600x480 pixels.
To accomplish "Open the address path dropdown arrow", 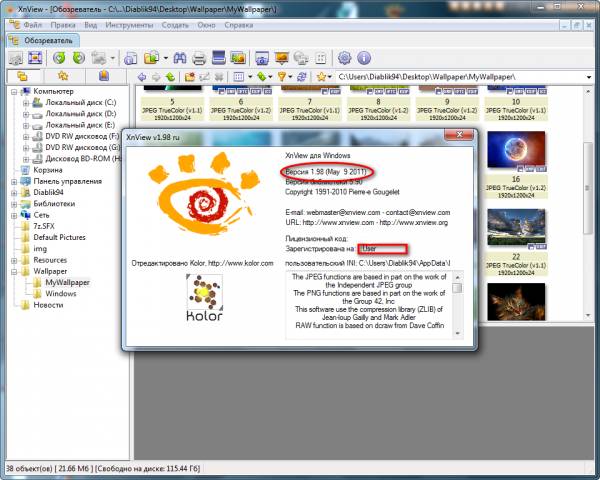I will (589, 77).
